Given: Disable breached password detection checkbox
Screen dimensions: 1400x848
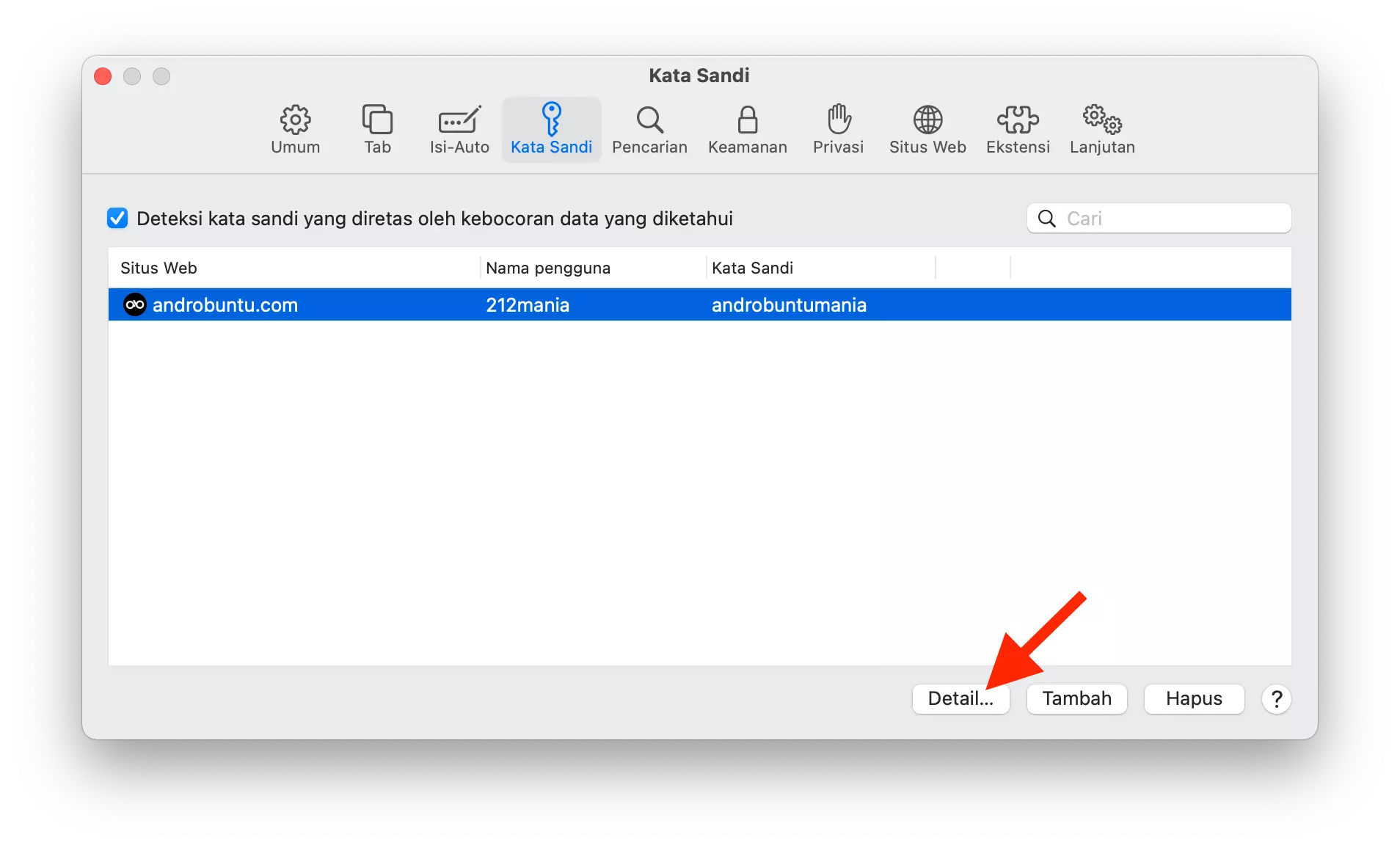Looking at the screenshot, I should pos(117,218).
